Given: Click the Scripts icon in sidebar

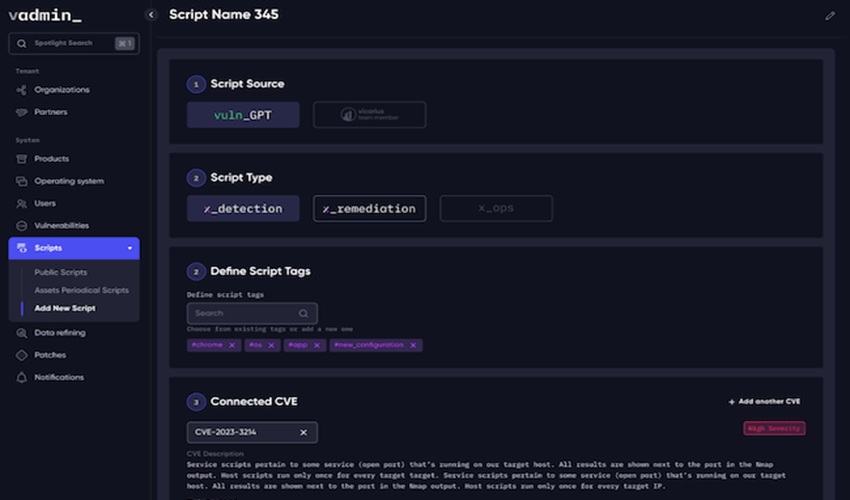Looking at the screenshot, I should coord(22,248).
